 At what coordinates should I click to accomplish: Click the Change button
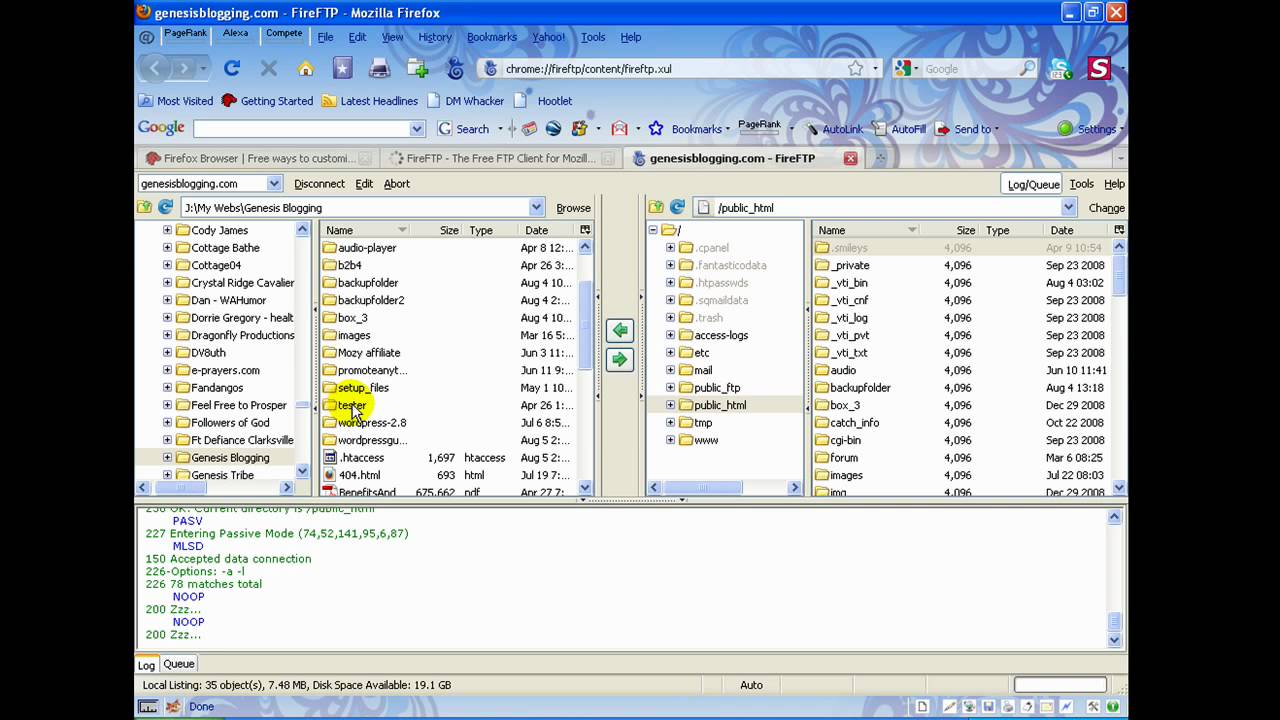pos(1106,208)
